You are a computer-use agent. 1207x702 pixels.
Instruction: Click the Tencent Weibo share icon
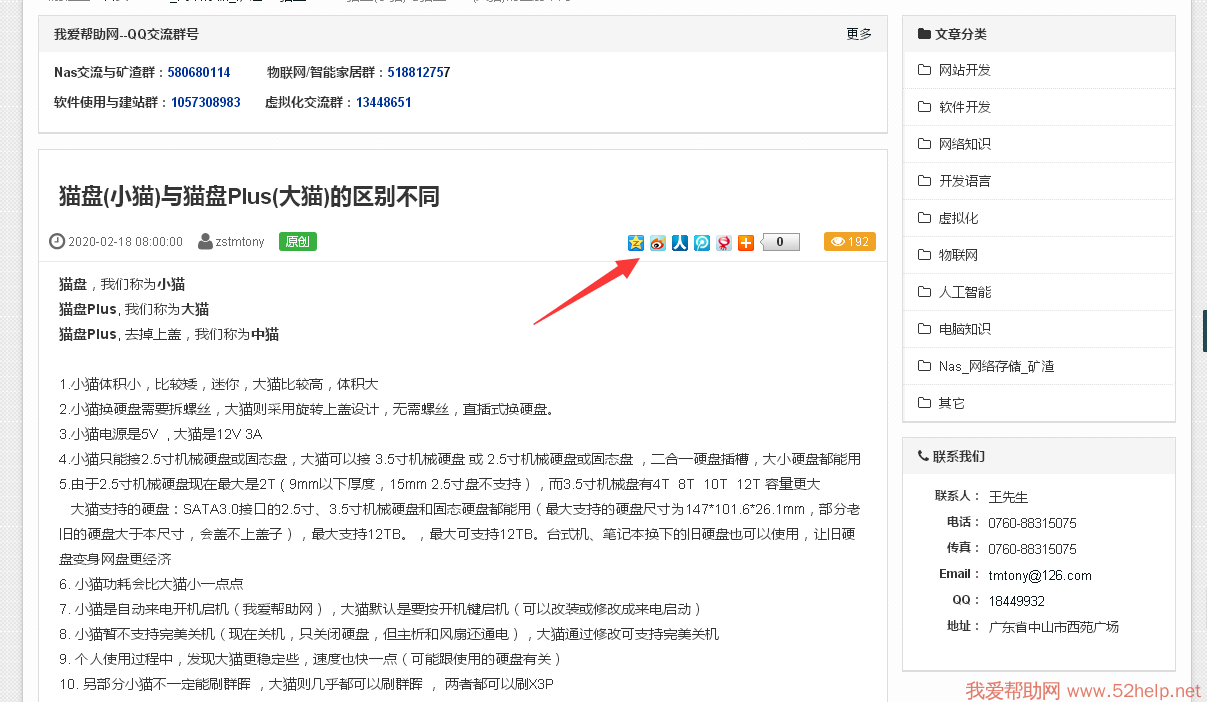click(702, 242)
